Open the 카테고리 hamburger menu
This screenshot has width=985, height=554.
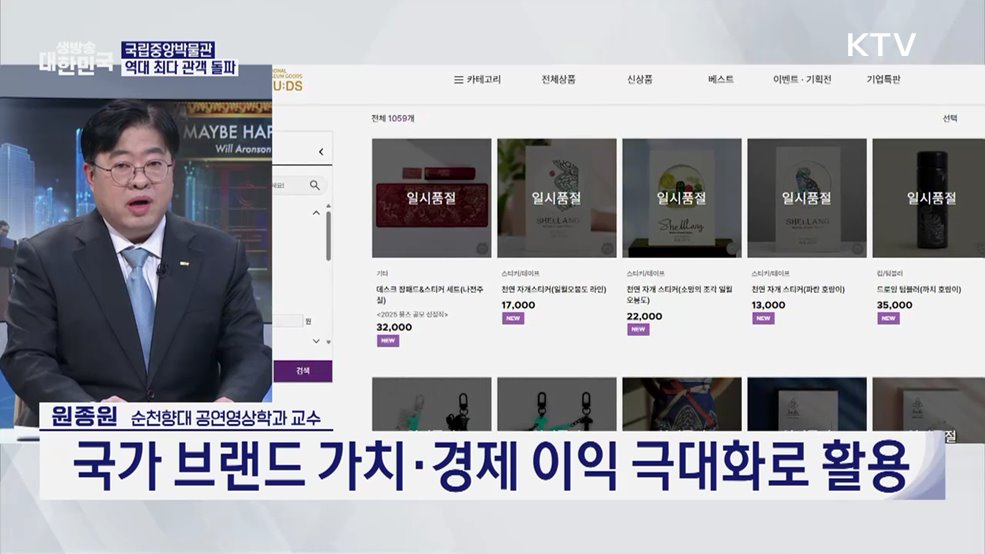tap(477, 80)
